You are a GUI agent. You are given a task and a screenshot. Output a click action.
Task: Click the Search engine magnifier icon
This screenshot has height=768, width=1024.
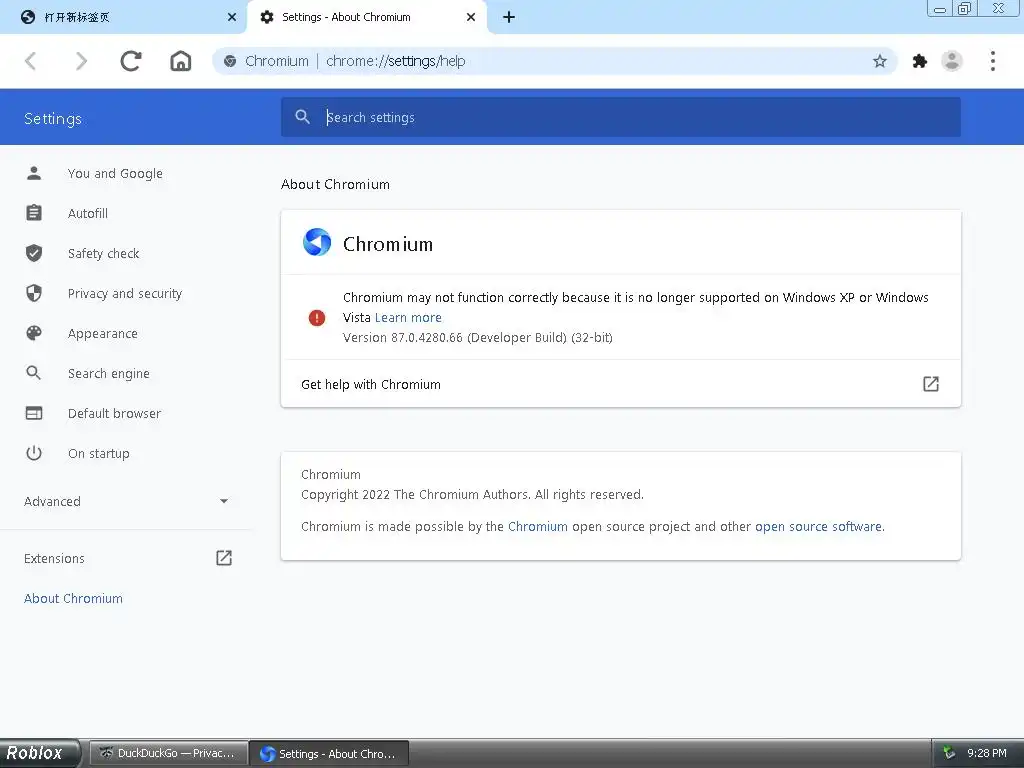coord(34,373)
